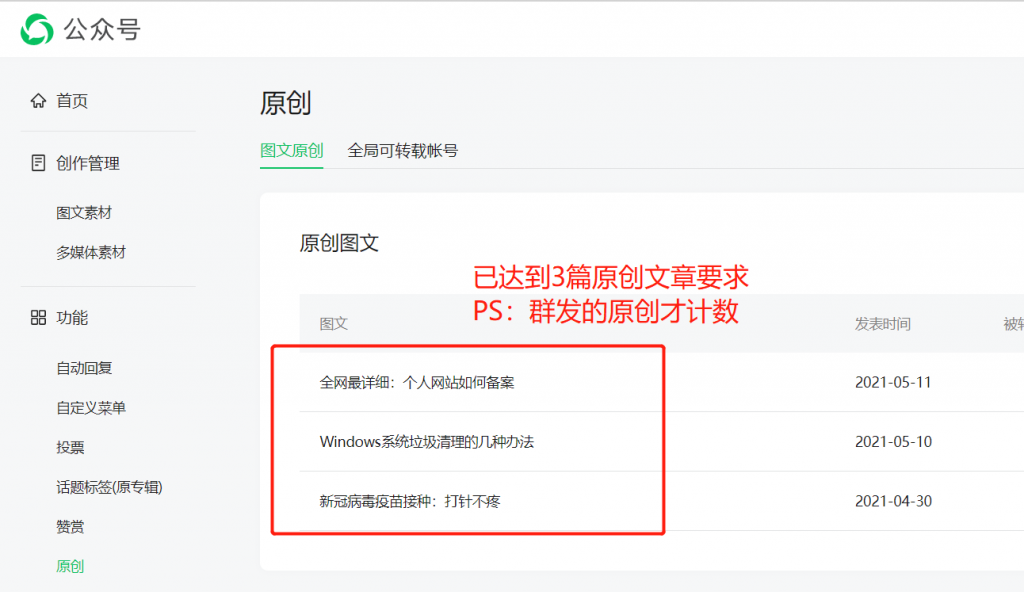The height and width of the screenshot is (592, 1024).
Task: Expand the 创作管理 section
Action: [88, 163]
